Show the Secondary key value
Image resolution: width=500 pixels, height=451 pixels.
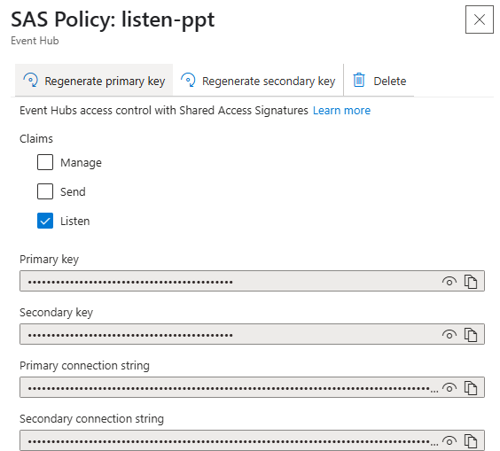449,334
